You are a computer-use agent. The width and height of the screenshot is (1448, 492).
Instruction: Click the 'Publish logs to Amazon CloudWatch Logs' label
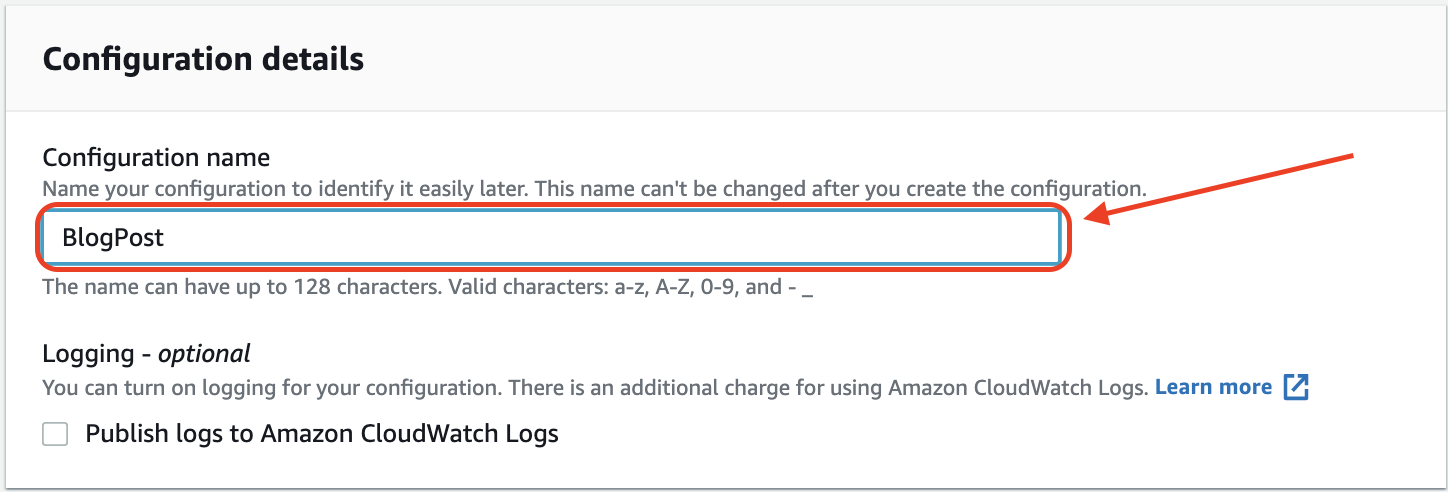click(321, 434)
